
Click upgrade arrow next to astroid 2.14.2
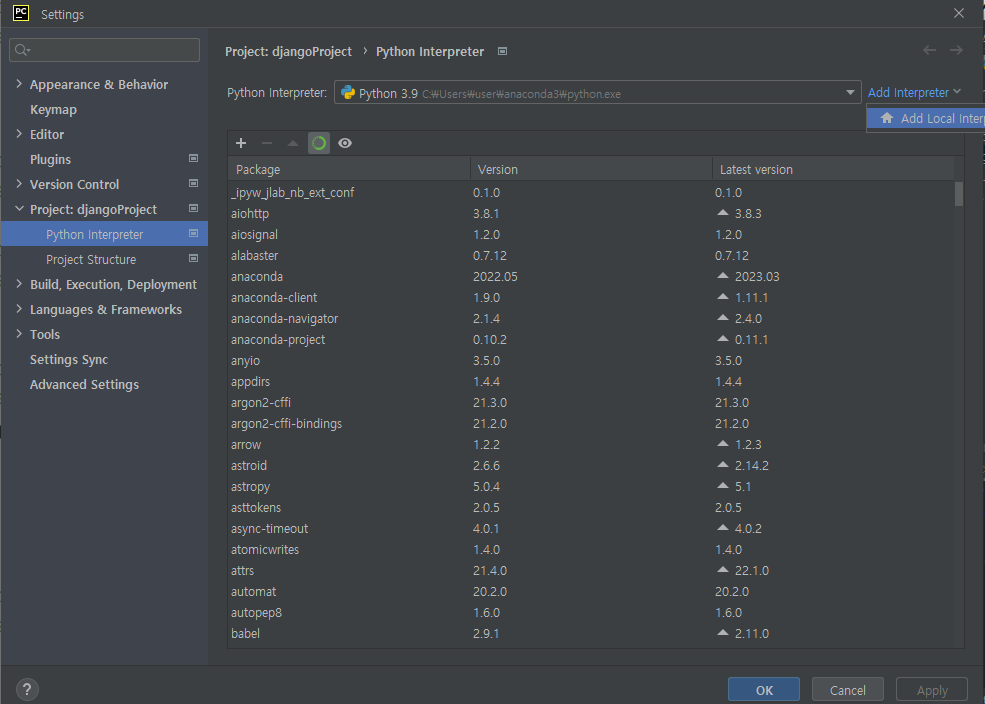(x=723, y=465)
